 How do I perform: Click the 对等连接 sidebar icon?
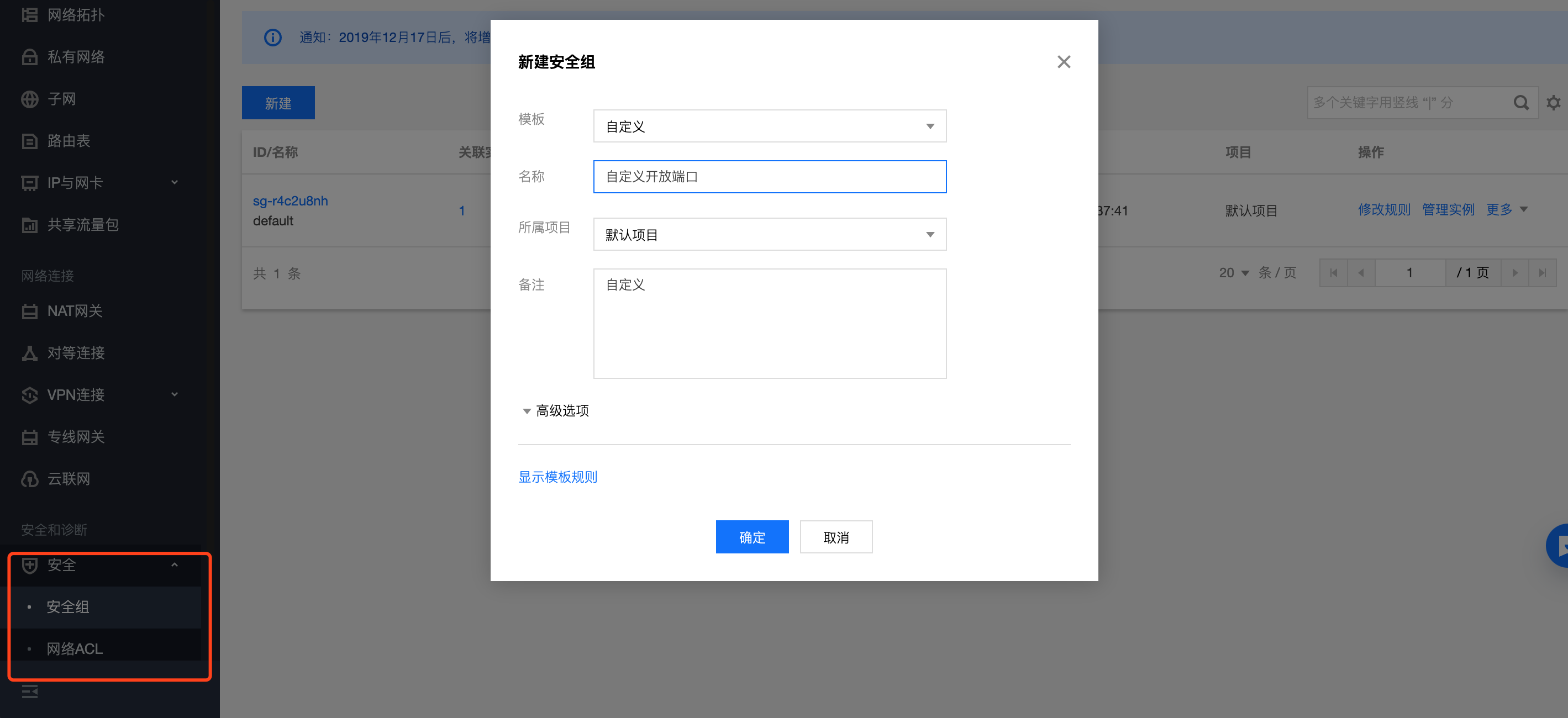tap(29, 353)
